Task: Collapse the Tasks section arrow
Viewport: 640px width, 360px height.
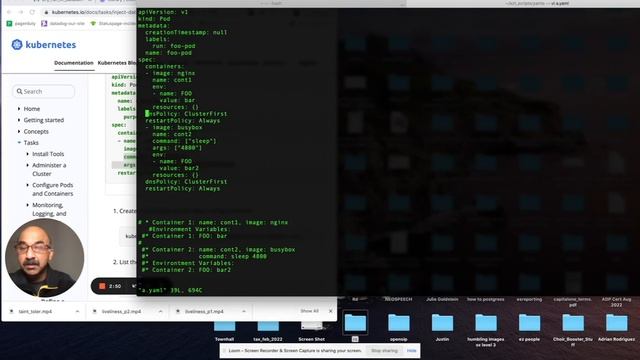Action: 19,142
